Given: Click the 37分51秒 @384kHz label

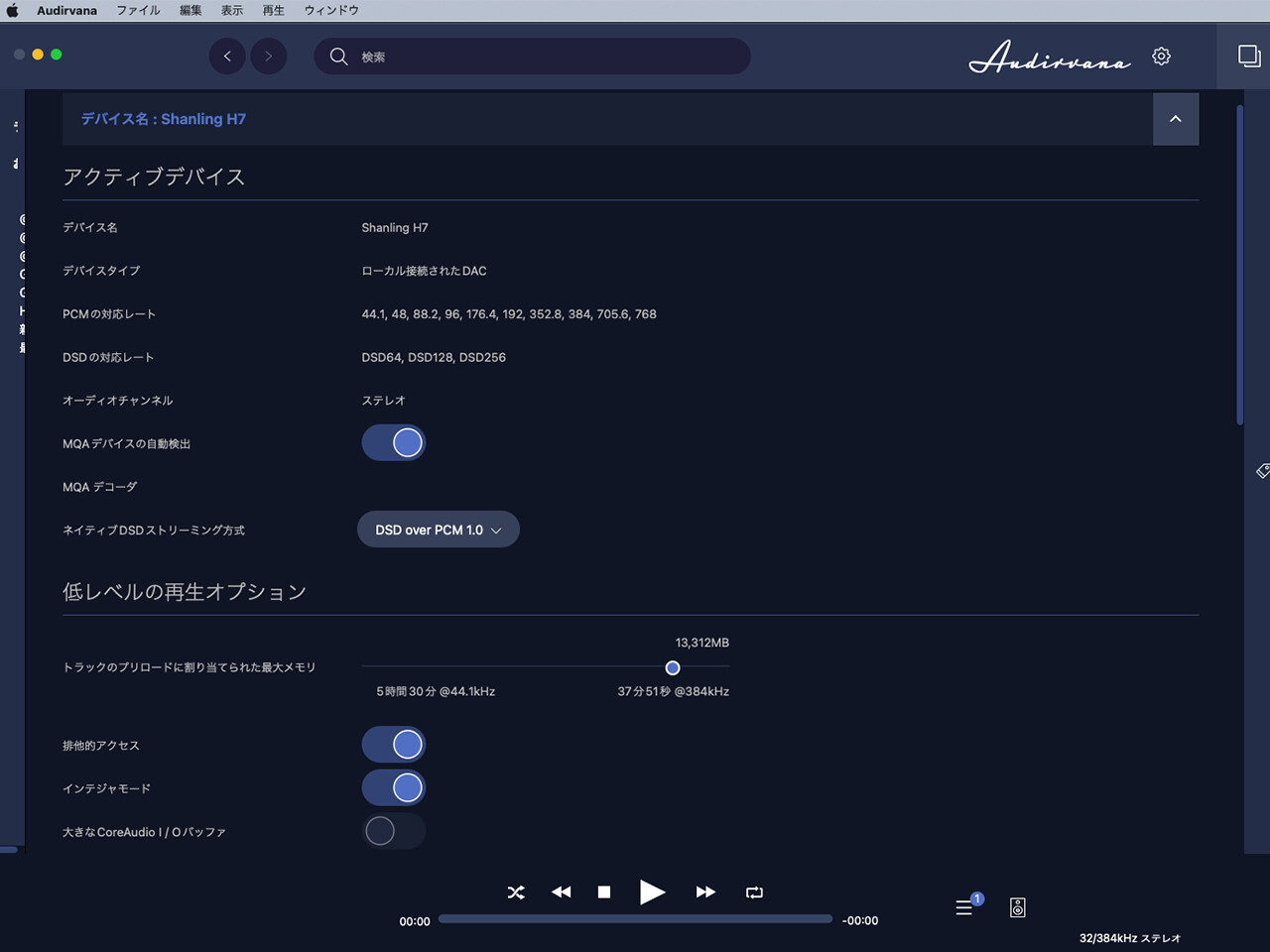Looking at the screenshot, I should pyautogui.click(x=674, y=691).
